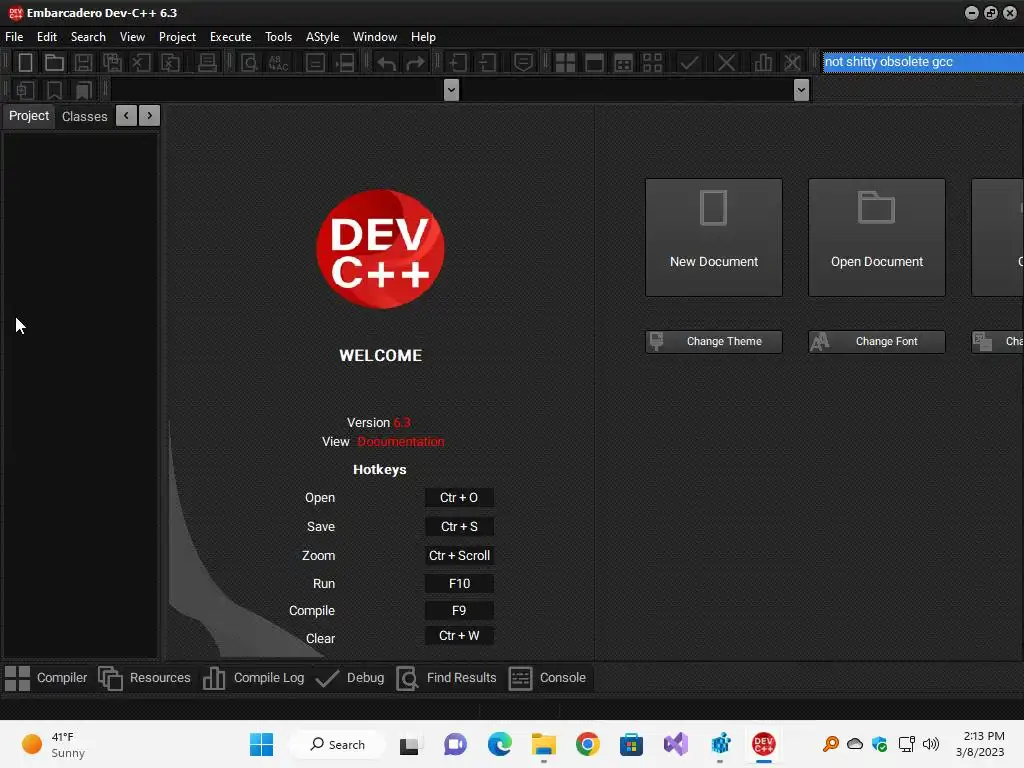Open the Project menu
This screenshot has height=768, width=1024.
177,37
